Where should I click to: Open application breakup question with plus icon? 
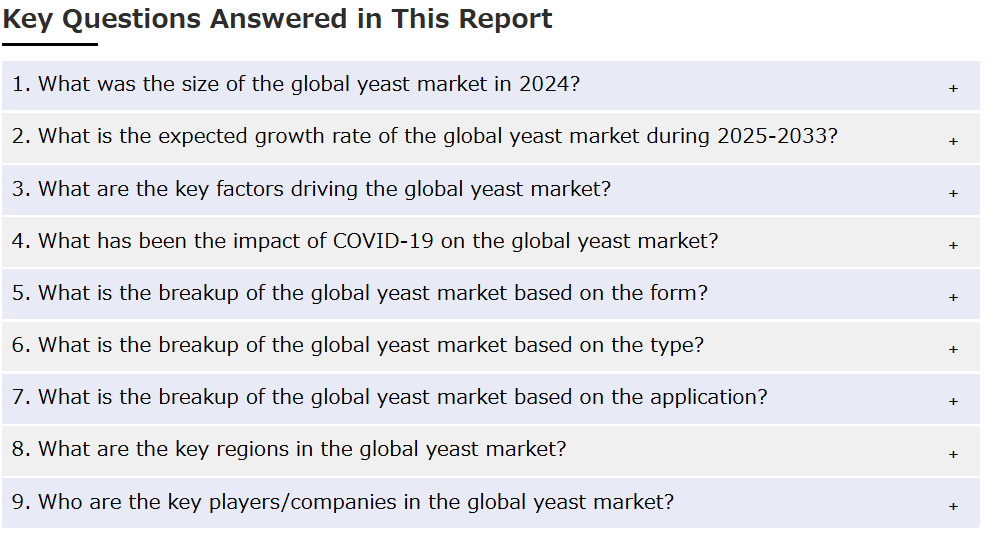click(953, 401)
